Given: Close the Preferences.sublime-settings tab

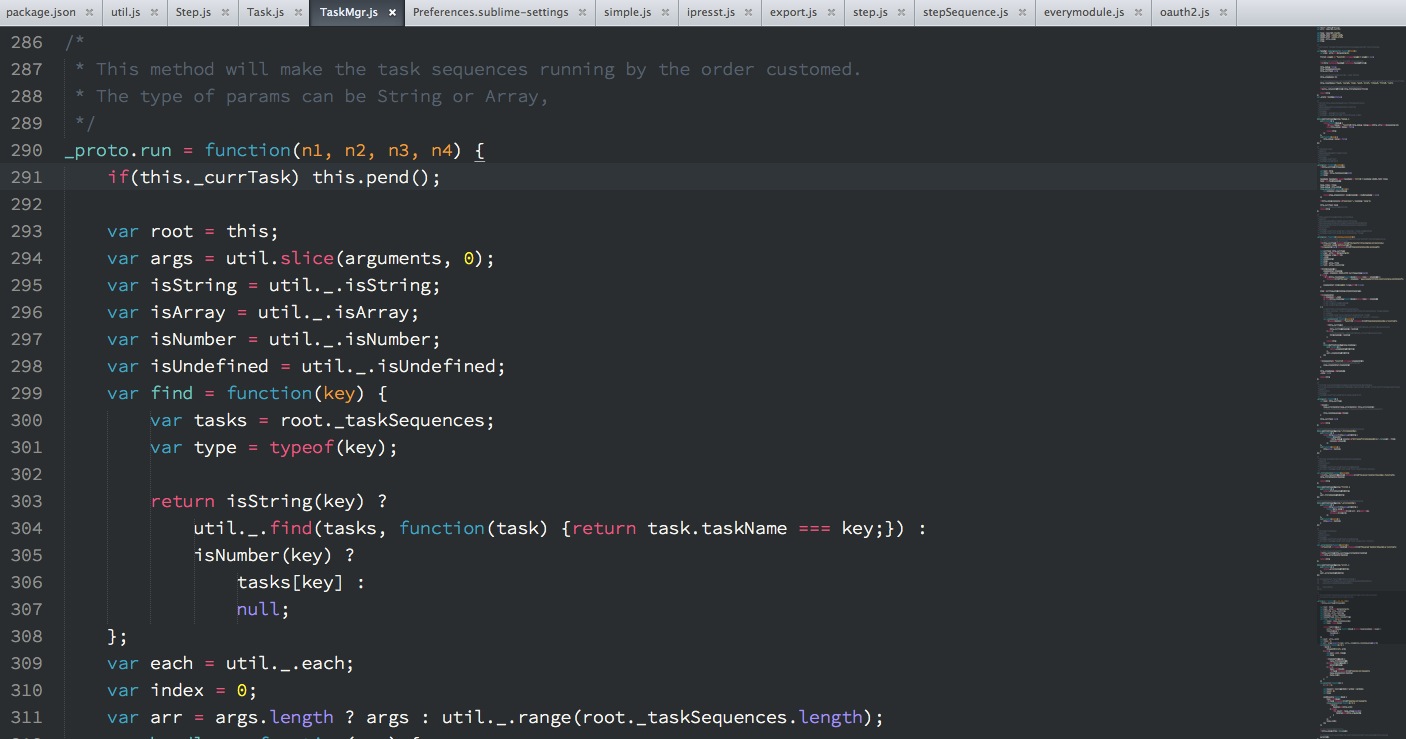Looking at the screenshot, I should click(x=582, y=13).
